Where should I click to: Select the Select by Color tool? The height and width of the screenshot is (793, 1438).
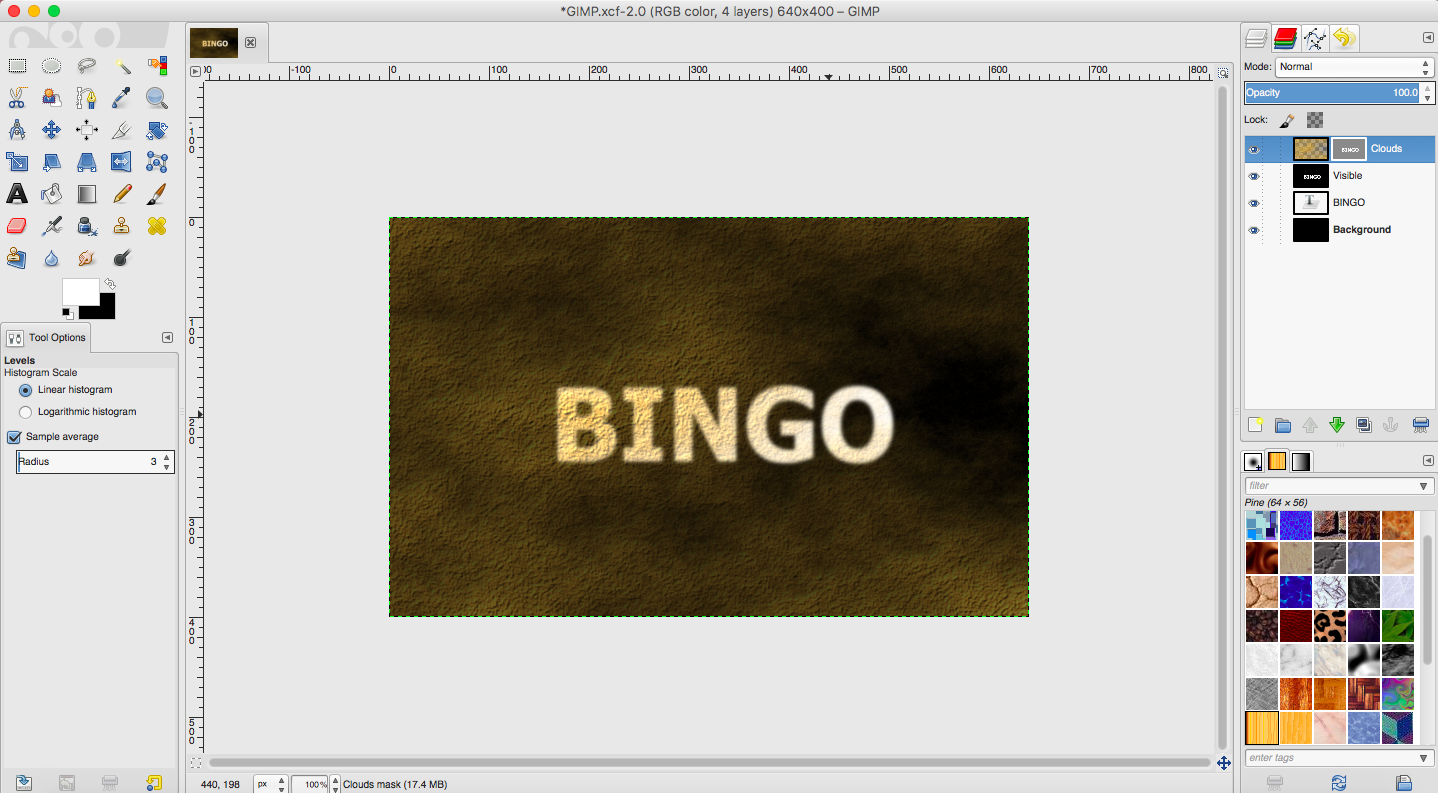(157, 67)
